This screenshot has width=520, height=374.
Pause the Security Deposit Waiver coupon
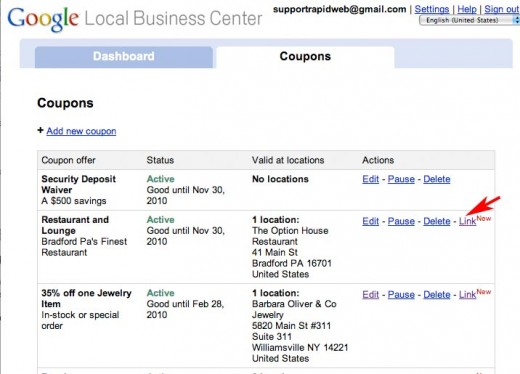pyautogui.click(x=401, y=179)
